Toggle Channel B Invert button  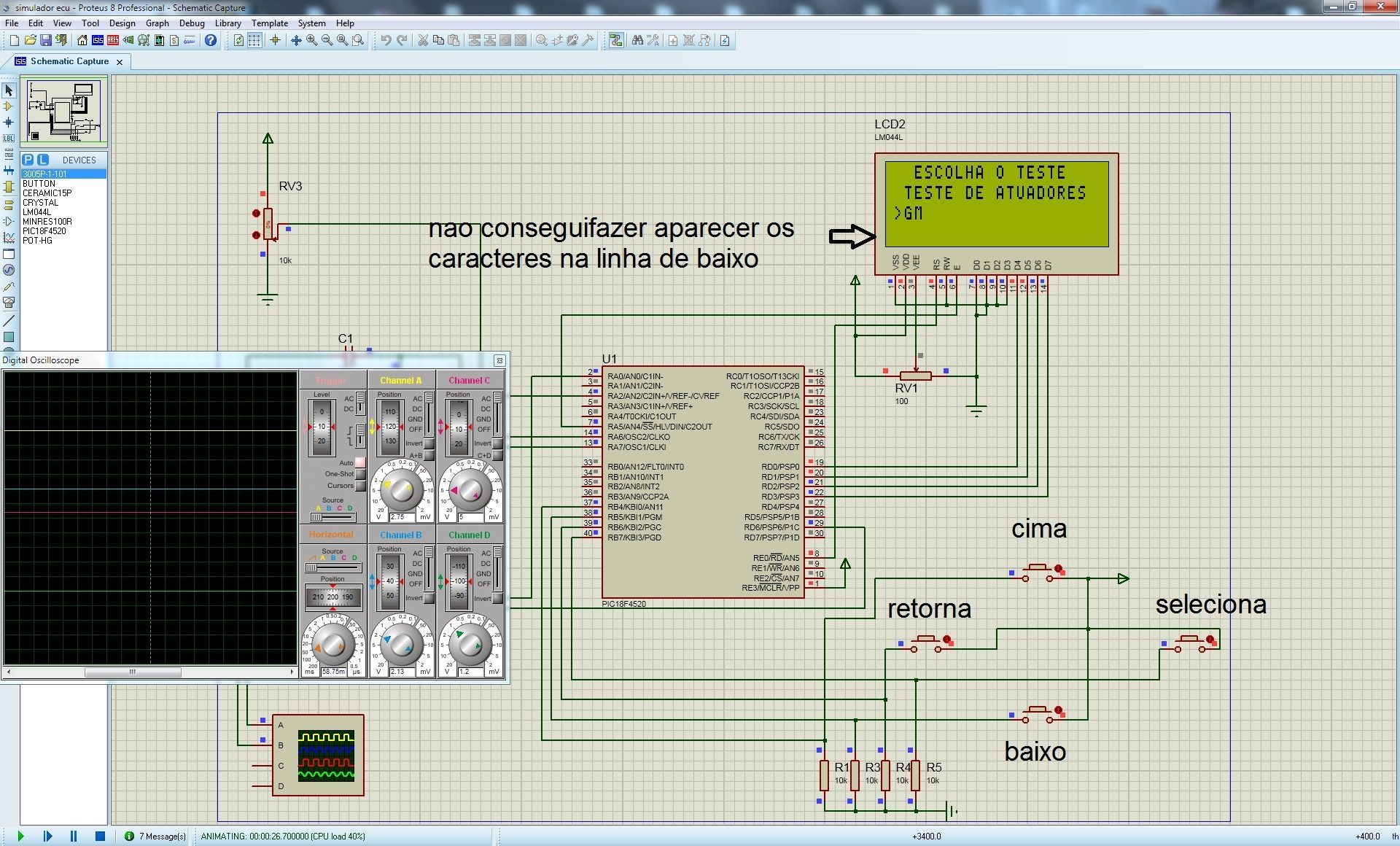point(429,598)
